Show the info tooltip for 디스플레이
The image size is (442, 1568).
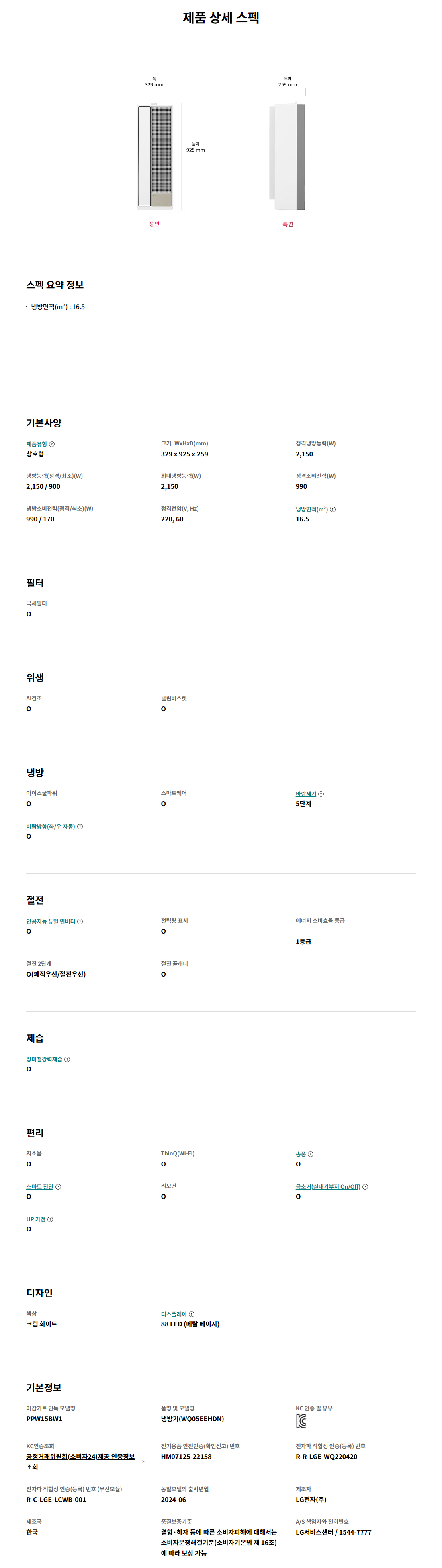click(192, 1315)
